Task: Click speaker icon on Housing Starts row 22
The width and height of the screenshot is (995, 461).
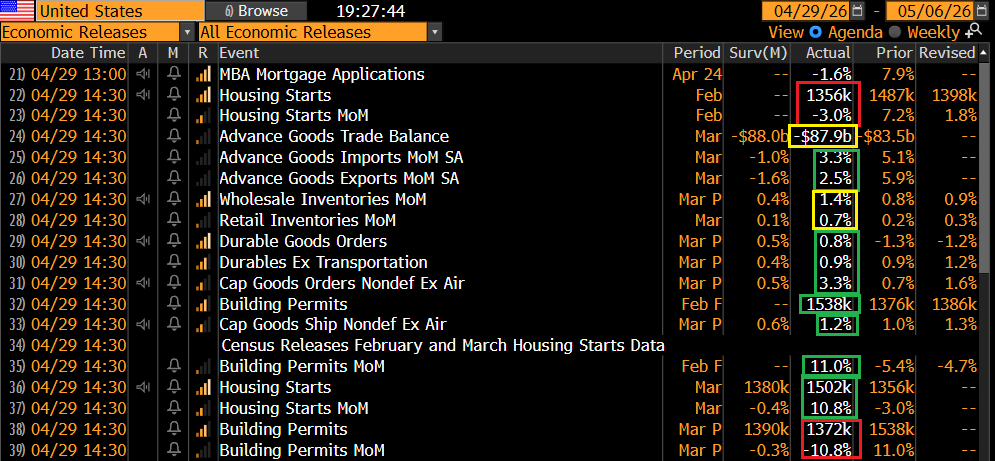Action: (143, 95)
